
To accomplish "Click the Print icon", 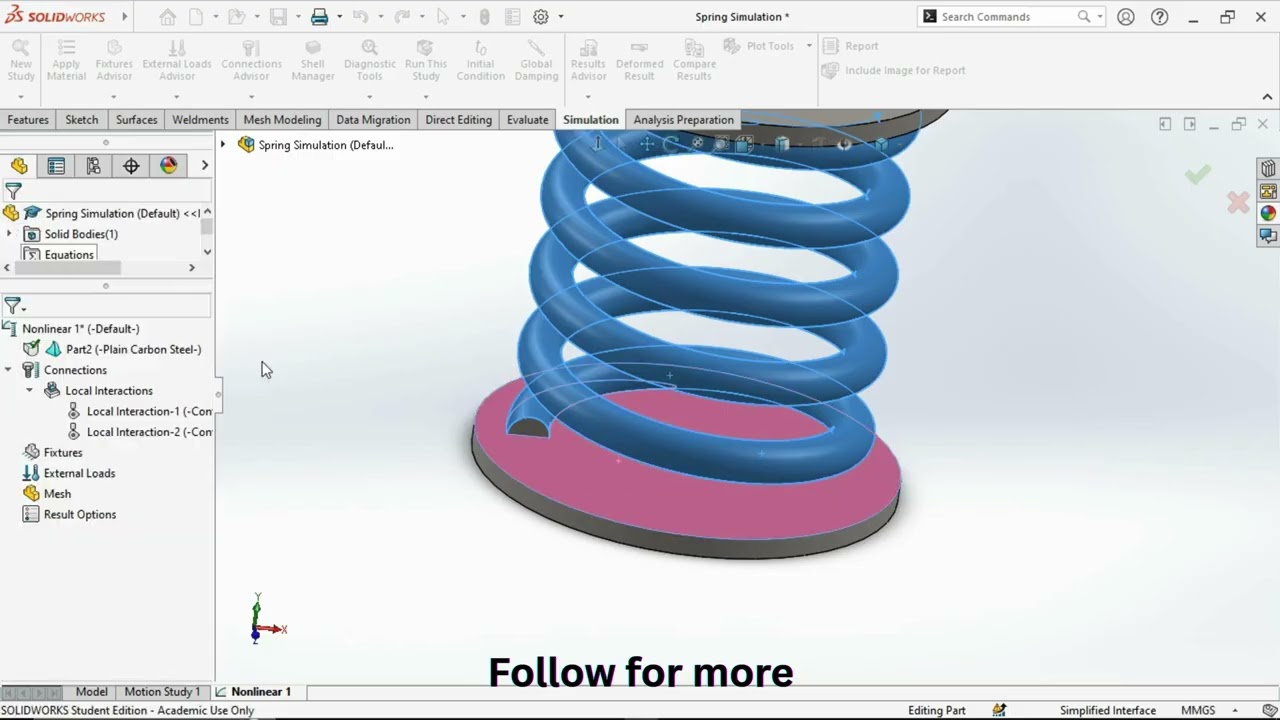I will pyautogui.click(x=319, y=17).
